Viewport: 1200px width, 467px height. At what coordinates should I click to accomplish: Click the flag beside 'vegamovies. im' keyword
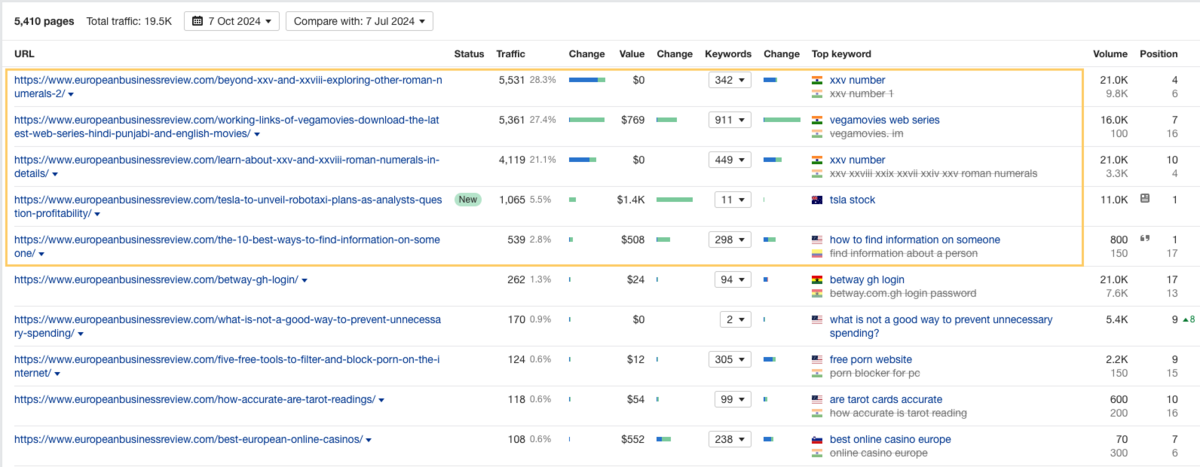click(x=817, y=133)
